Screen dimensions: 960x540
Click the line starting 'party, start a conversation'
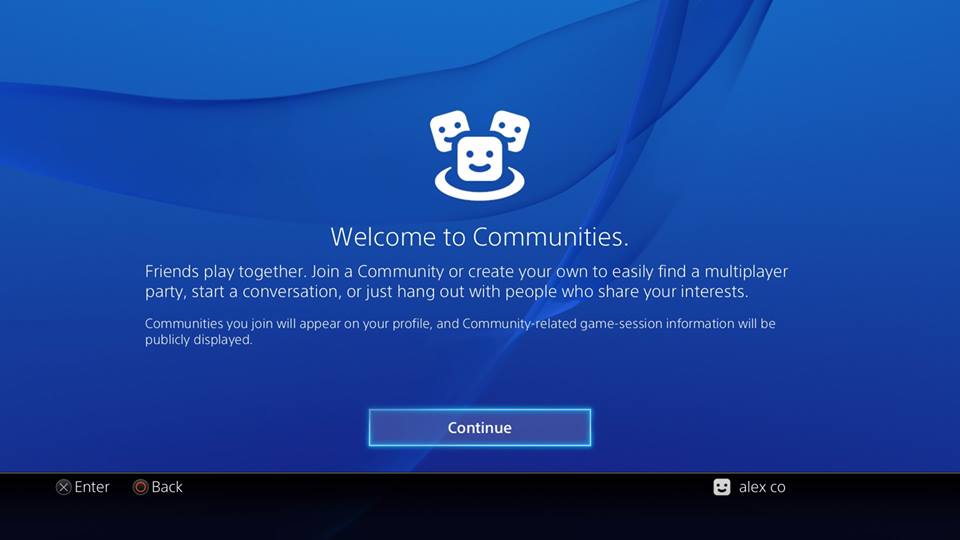[x=446, y=293]
